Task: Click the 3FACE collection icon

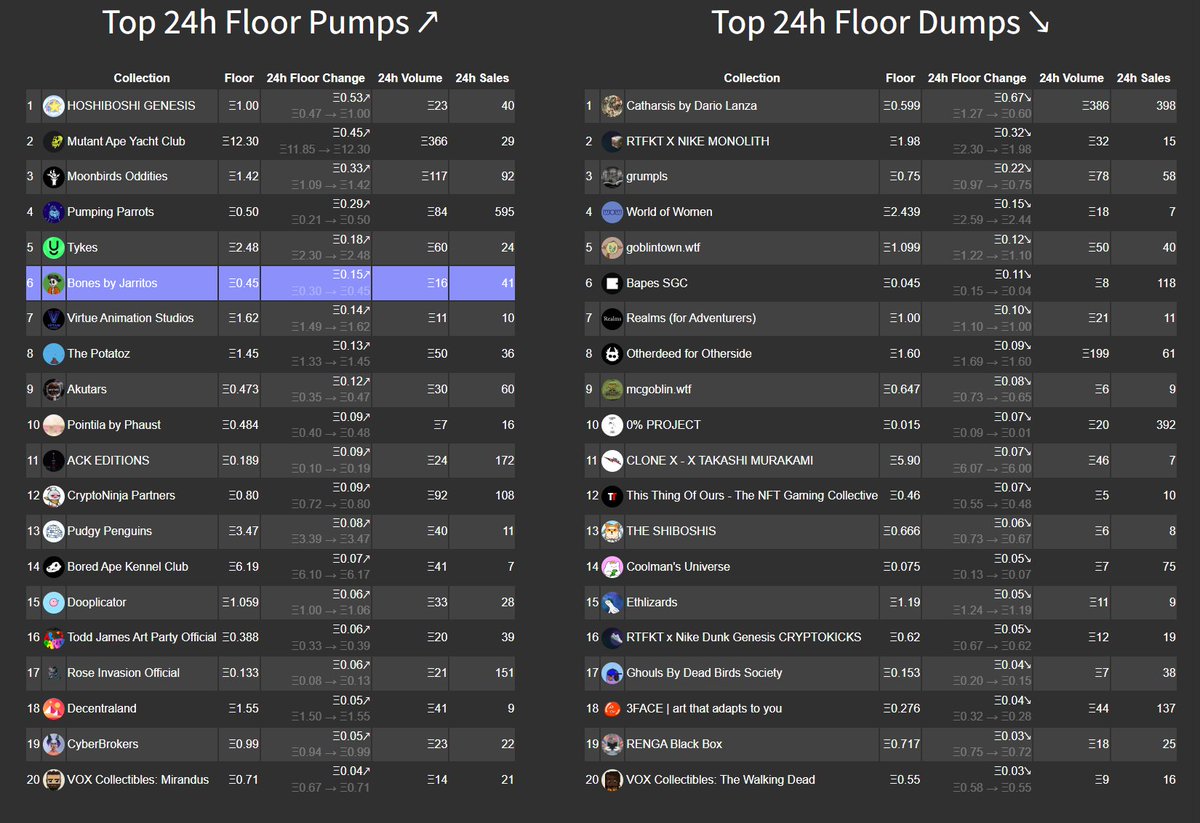Action: [x=610, y=708]
